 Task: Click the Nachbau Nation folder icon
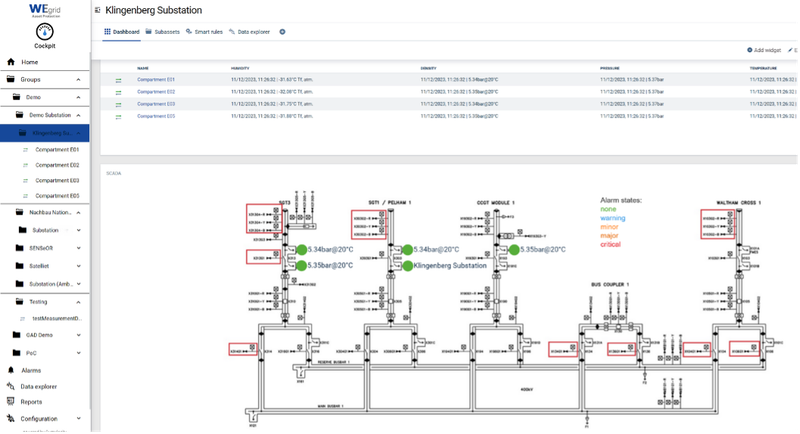click(19, 212)
